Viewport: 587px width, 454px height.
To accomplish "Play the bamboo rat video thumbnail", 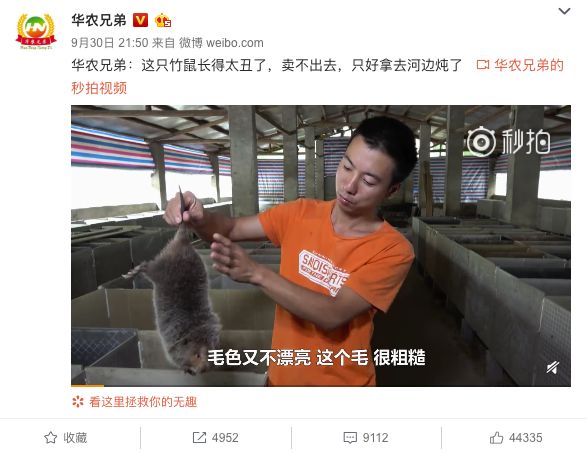I will tap(321, 246).
